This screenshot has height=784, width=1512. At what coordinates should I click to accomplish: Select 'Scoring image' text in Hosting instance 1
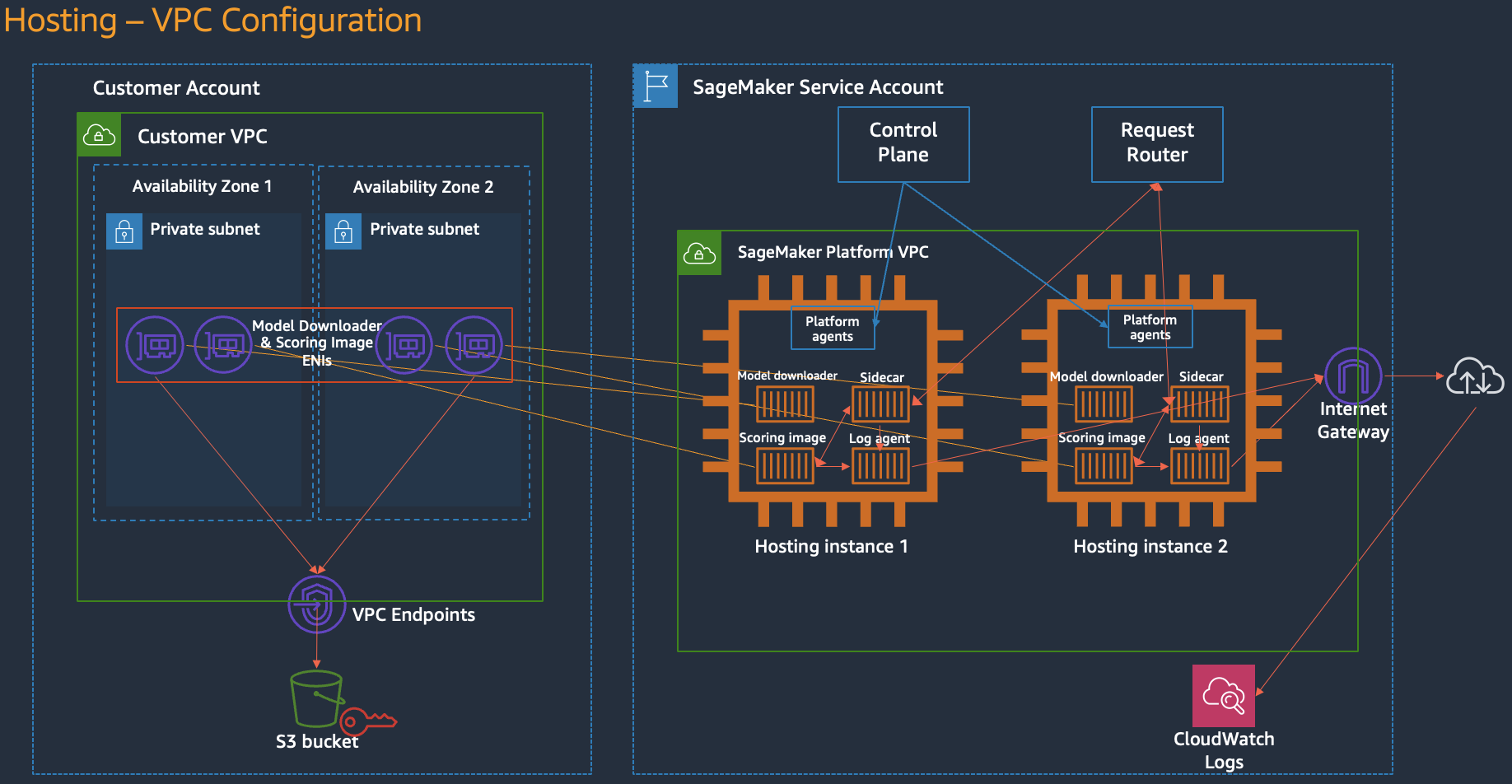pos(782,438)
